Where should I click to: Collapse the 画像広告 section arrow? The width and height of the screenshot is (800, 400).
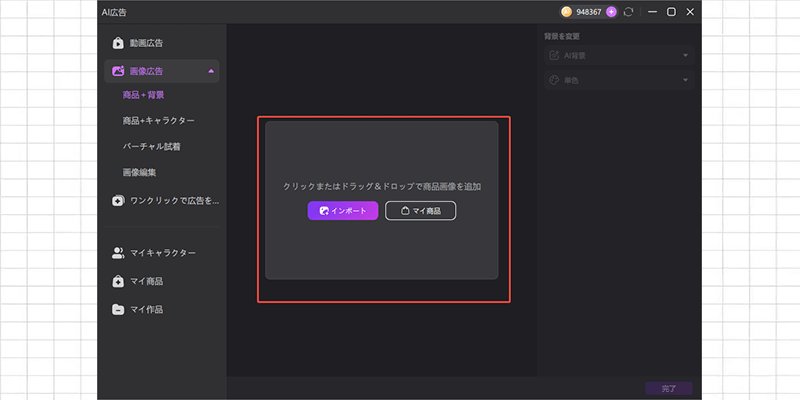point(211,71)
